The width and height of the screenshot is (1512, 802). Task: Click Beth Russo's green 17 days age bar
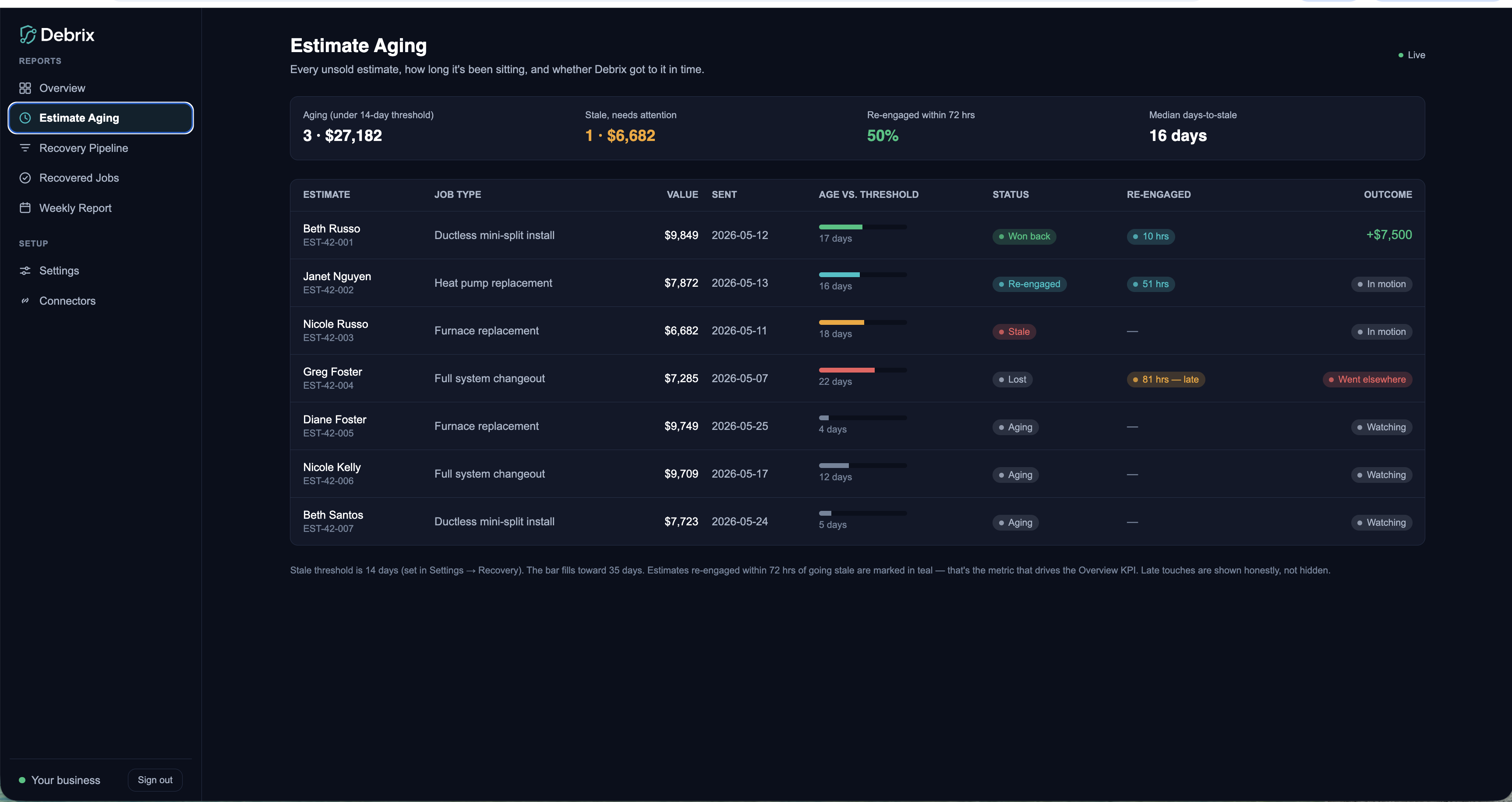coord(863,227)
